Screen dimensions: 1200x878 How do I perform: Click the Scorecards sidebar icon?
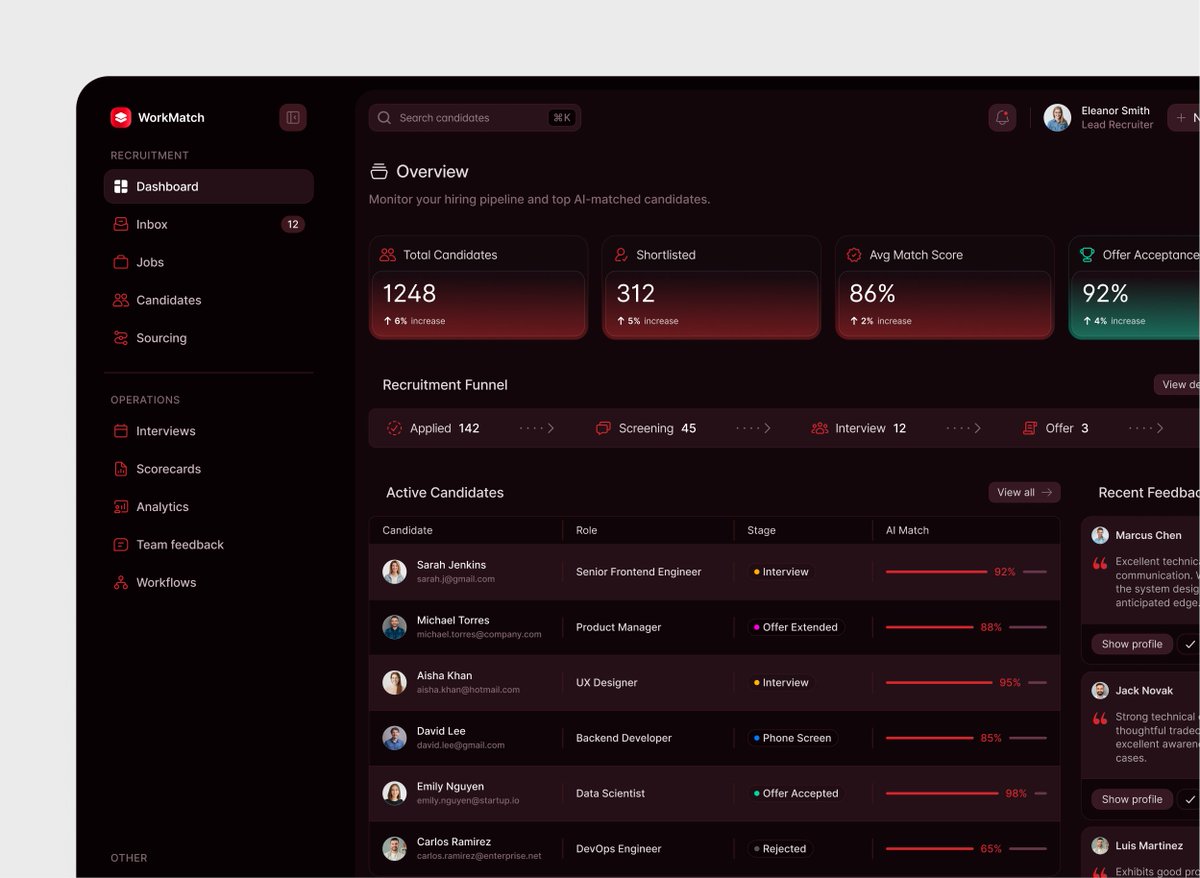[x=121, y=469]
